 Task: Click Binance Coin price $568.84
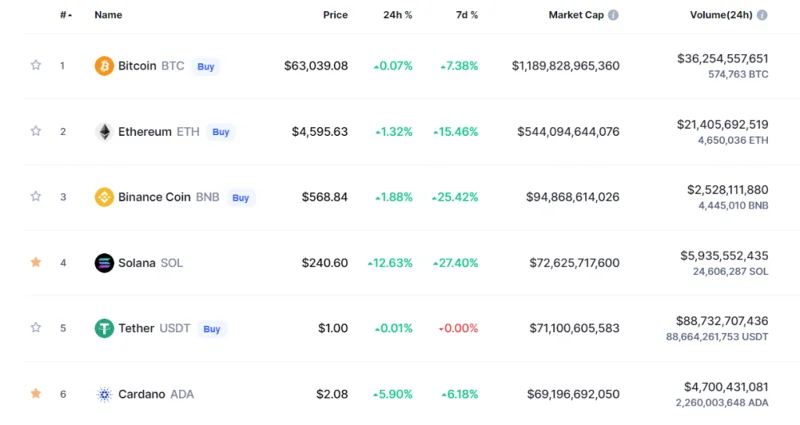pos(324,197)
